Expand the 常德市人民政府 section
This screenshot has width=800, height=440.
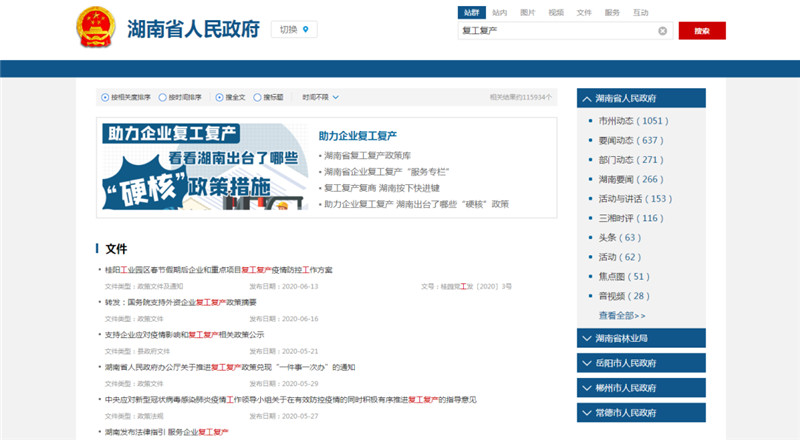point(641,412)
